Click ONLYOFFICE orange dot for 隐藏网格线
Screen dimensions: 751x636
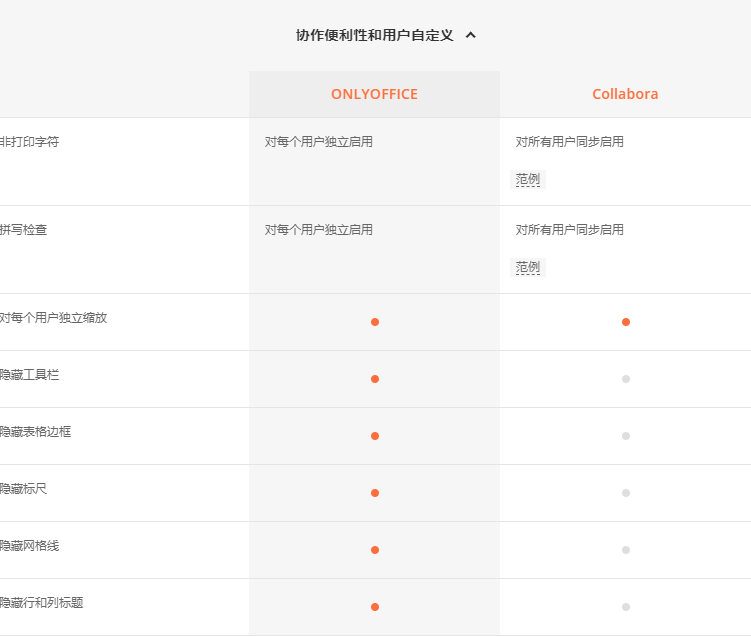click(375, 550)
